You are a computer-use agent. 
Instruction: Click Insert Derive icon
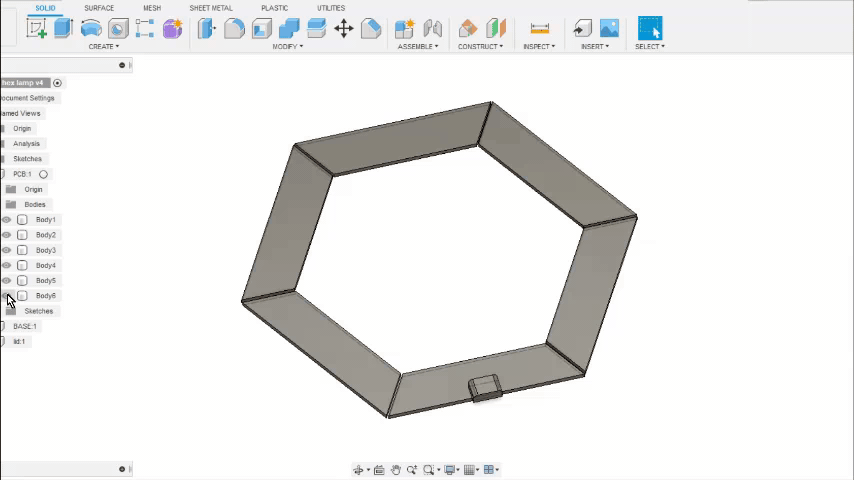(x=582, y=28)
